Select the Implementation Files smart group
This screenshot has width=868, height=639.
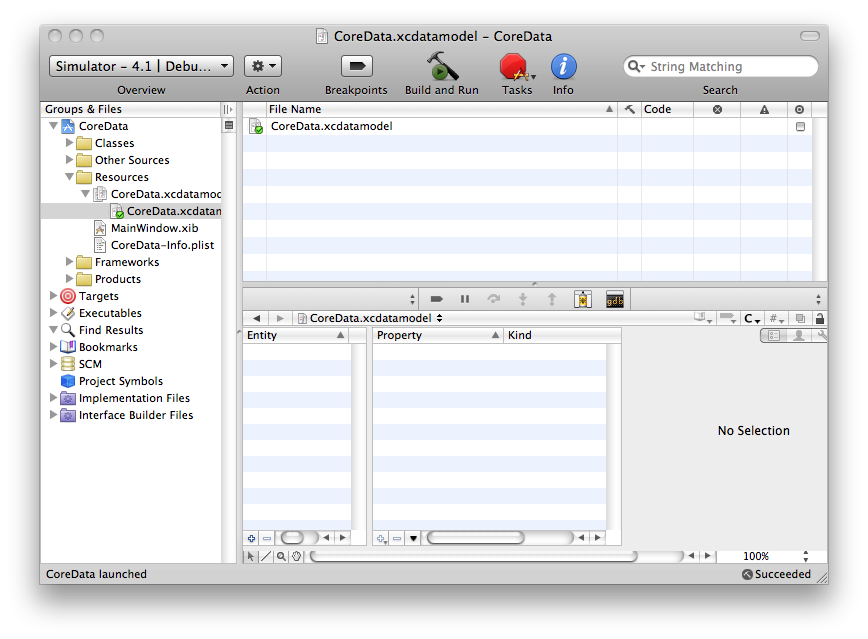[135, 398]
